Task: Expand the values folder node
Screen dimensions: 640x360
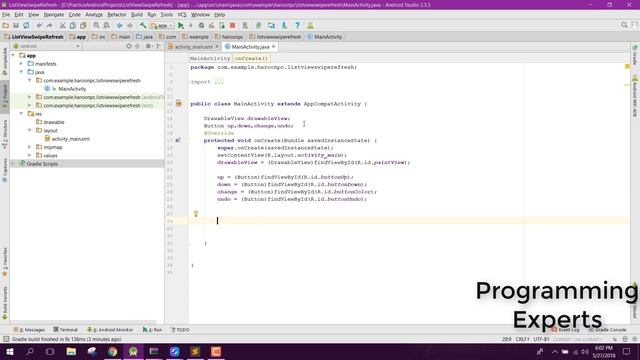Action: [x=29, y=156]
